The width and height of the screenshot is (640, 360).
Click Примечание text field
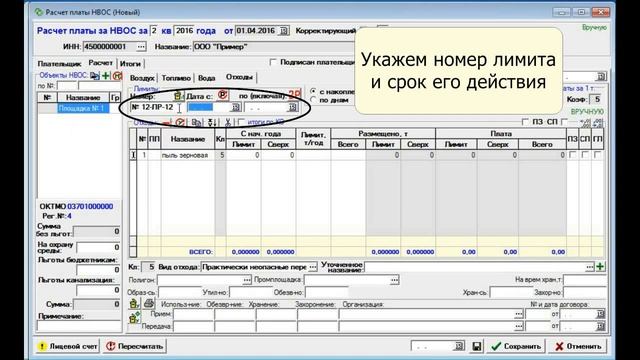(x=79, y=326)
